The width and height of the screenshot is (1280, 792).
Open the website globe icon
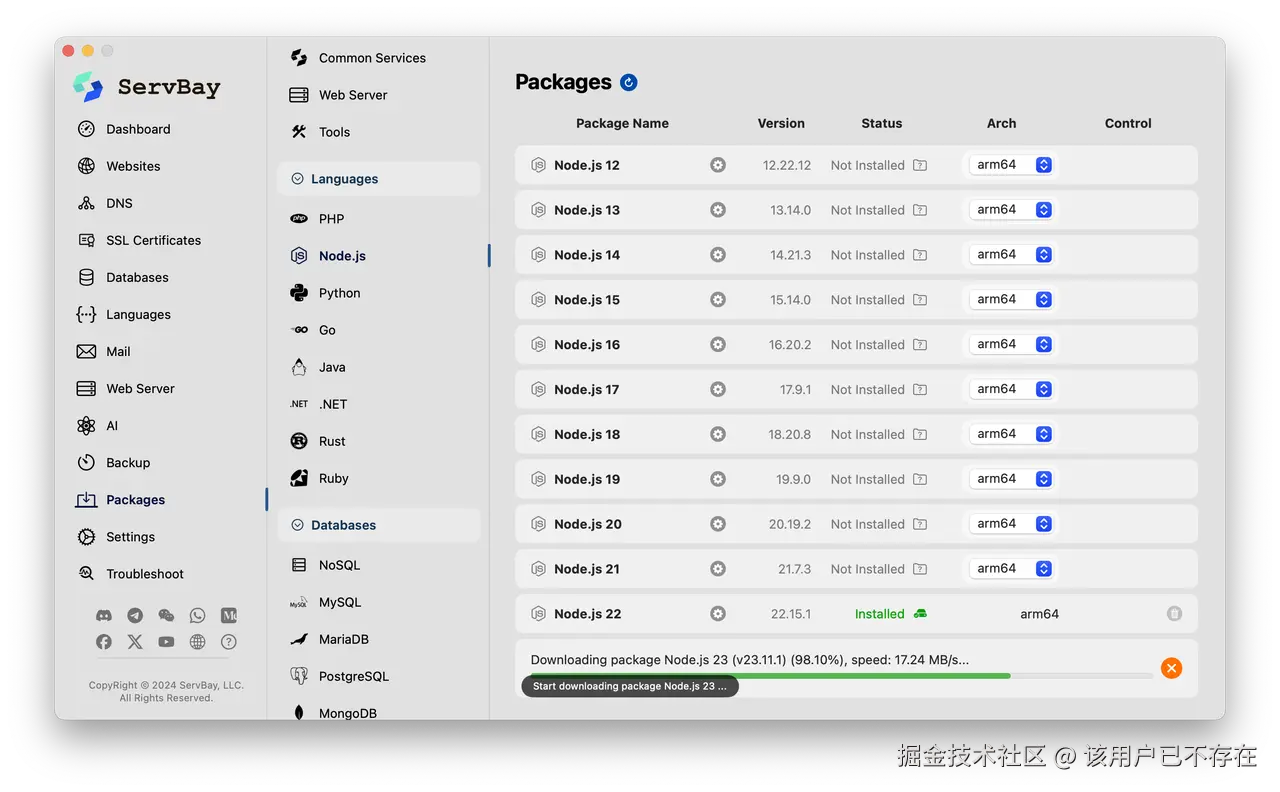(197, 642)
